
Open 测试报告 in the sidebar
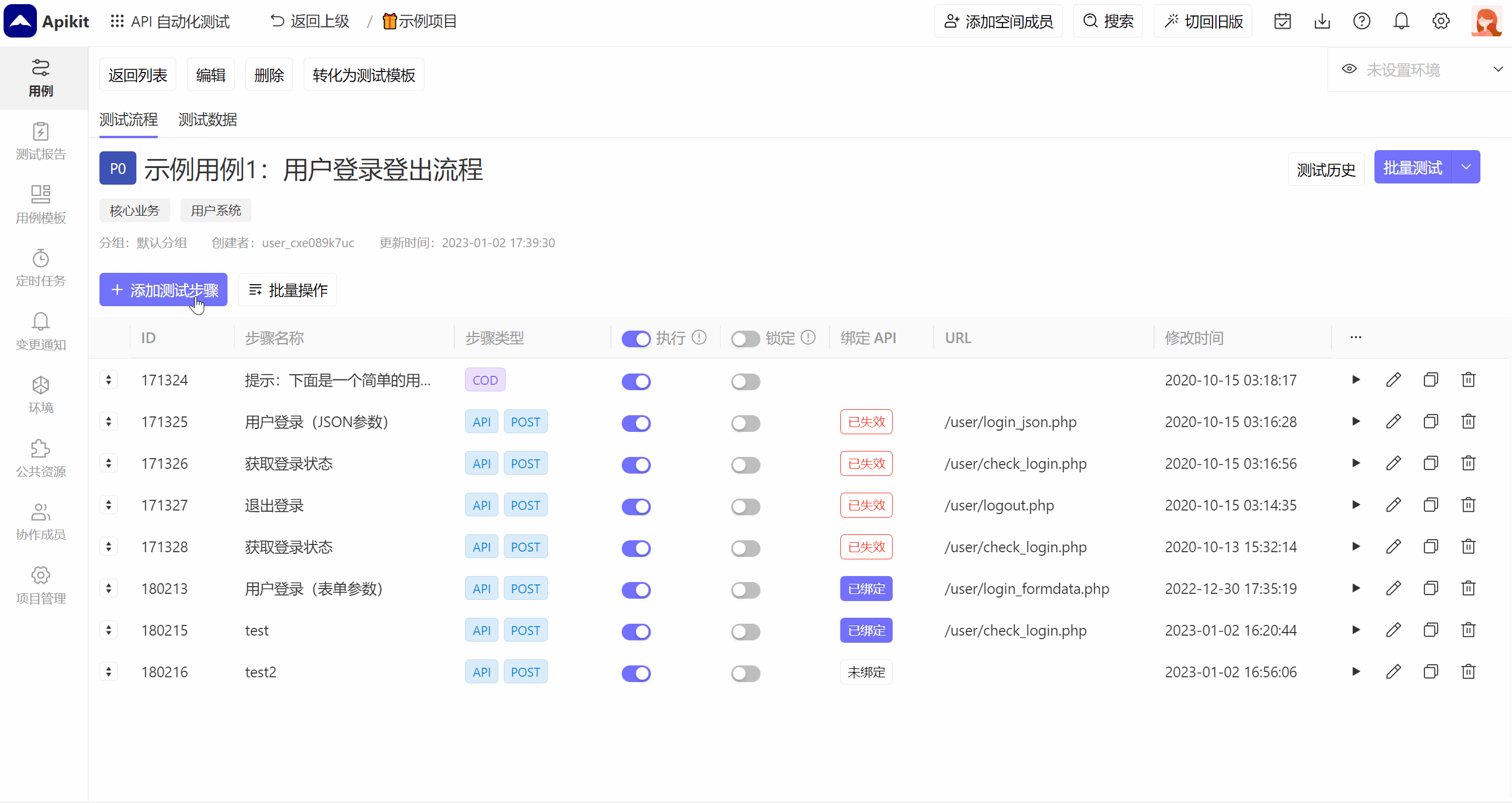coord(40,142)
